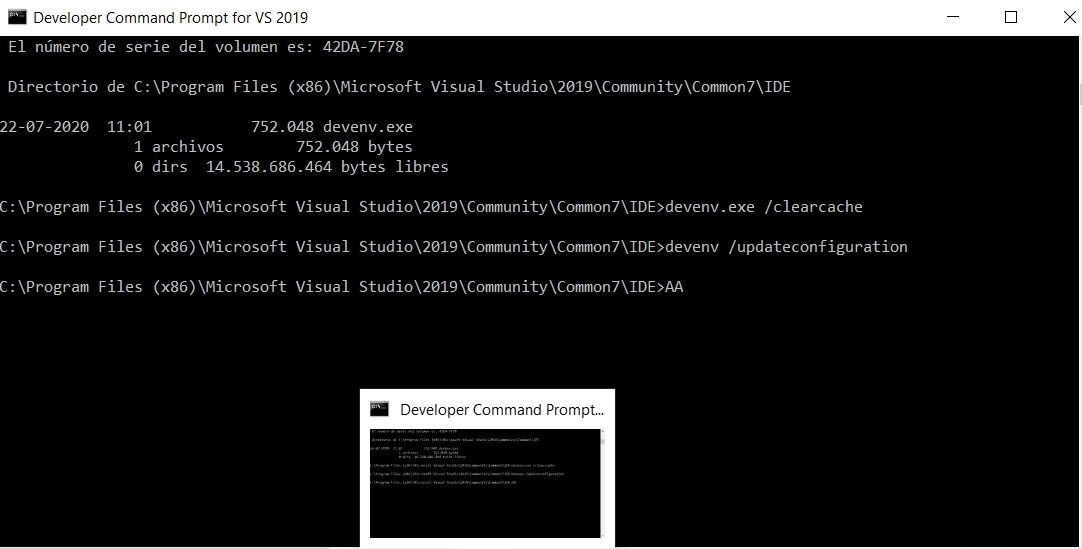
Task: Click the typed 'AA' at current prompt
Action: click(674, 287)
